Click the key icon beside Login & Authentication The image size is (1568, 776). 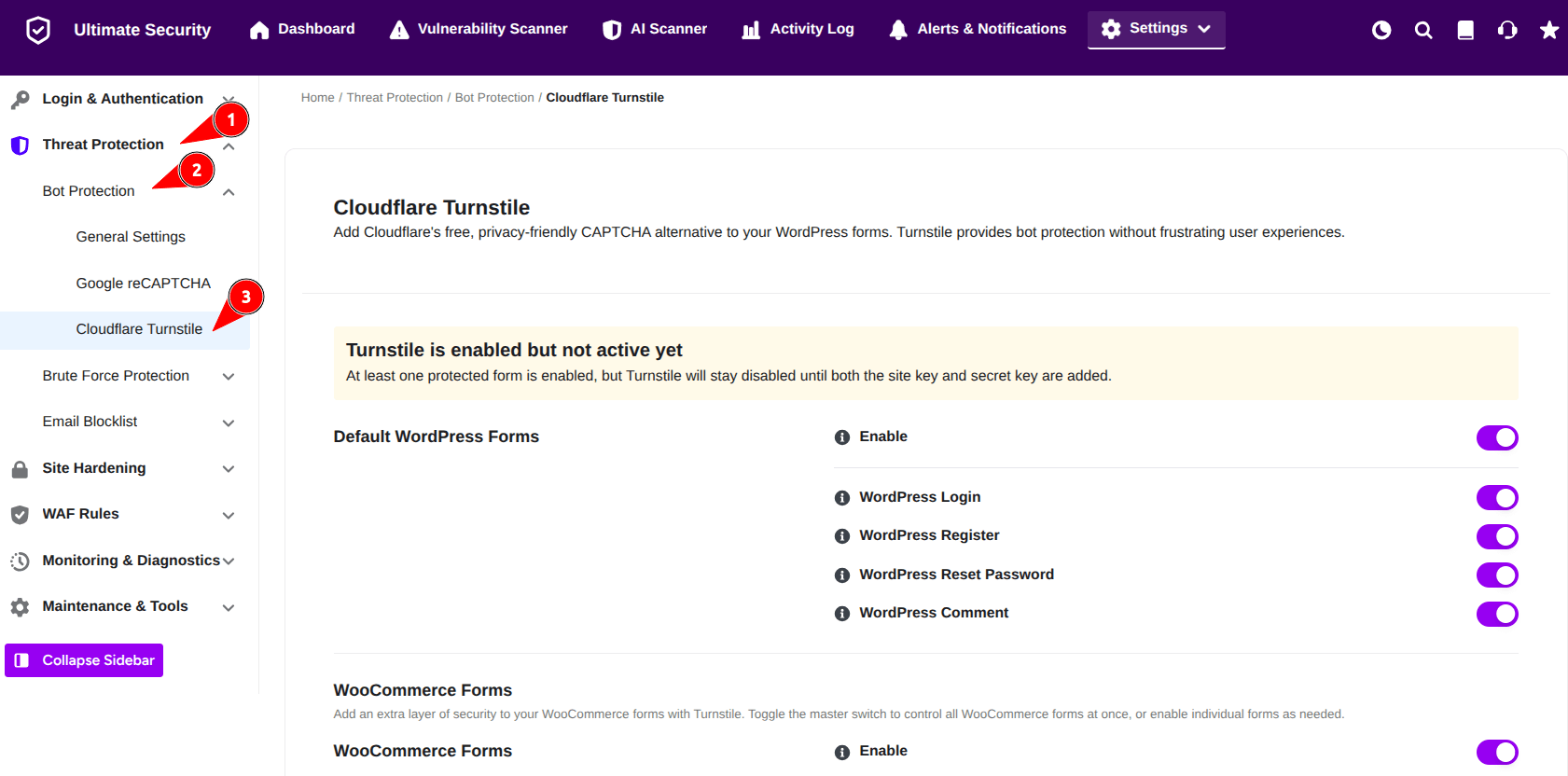coord(20,100)
